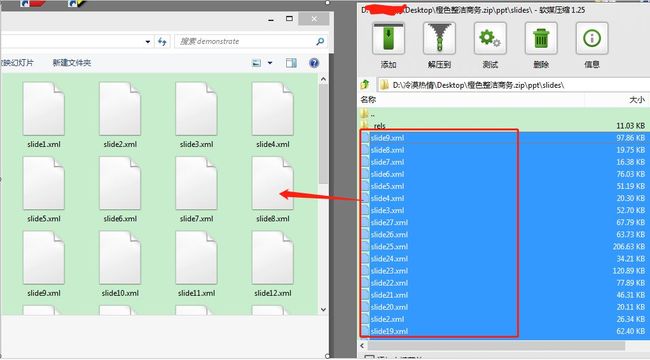Select slide12.xml file icon in Explorer
This screenshot has height=360, width=650.
click(x=272, y=257)
